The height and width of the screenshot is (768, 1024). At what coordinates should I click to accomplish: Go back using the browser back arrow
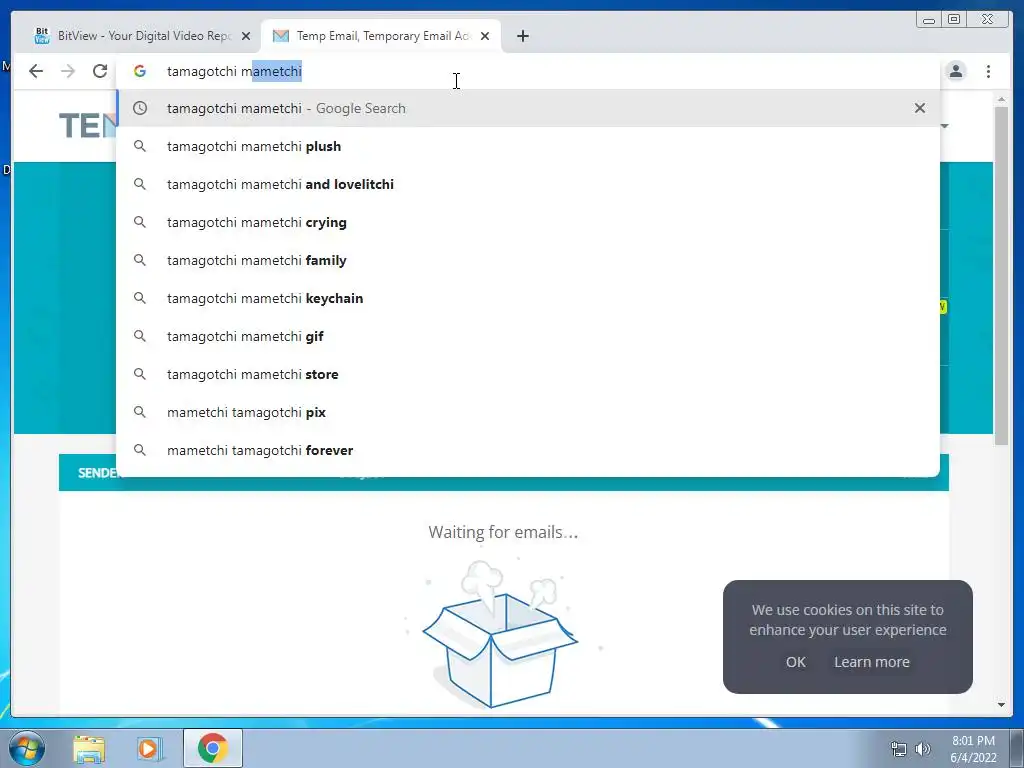point(36,71)
